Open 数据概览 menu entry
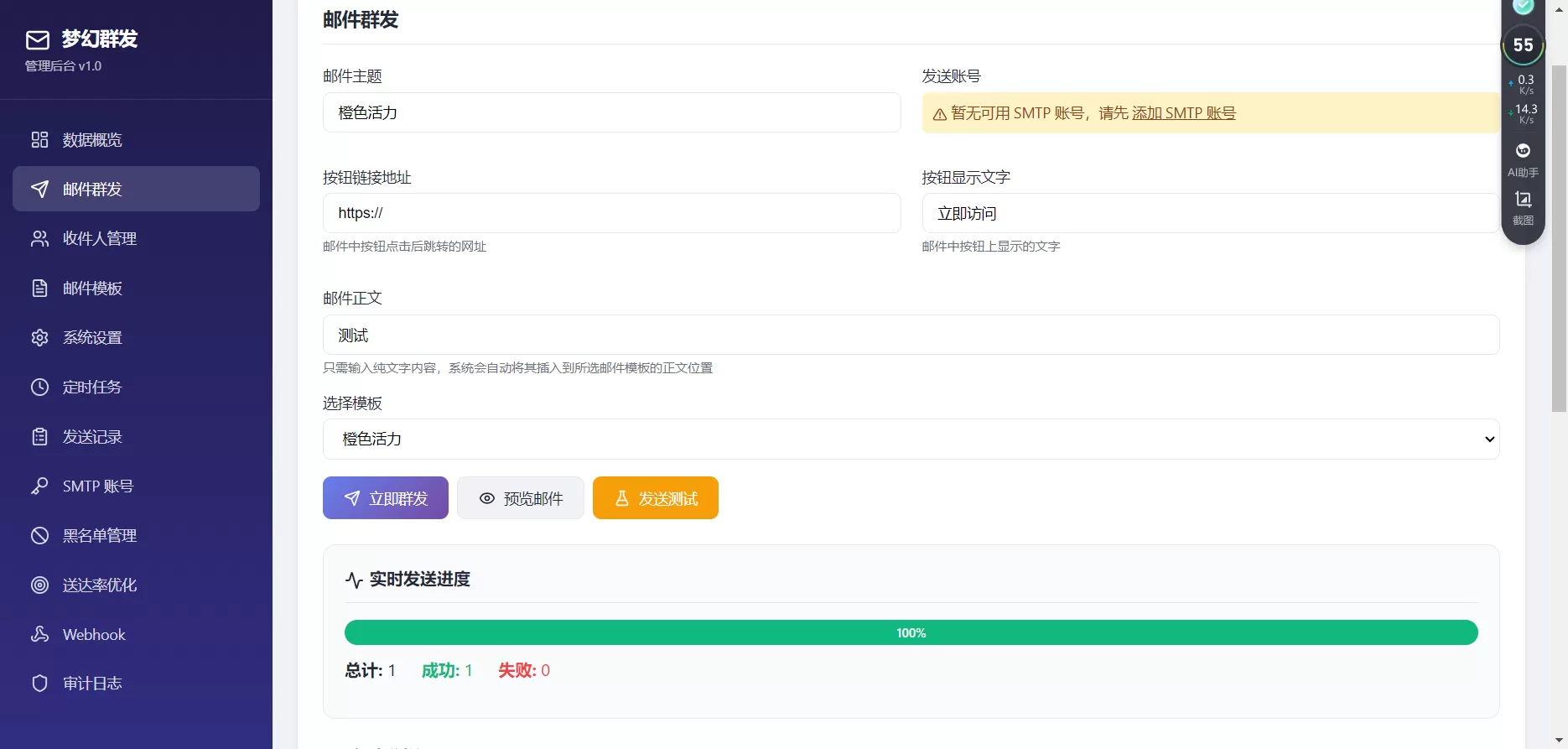 [x=136, y=139]
